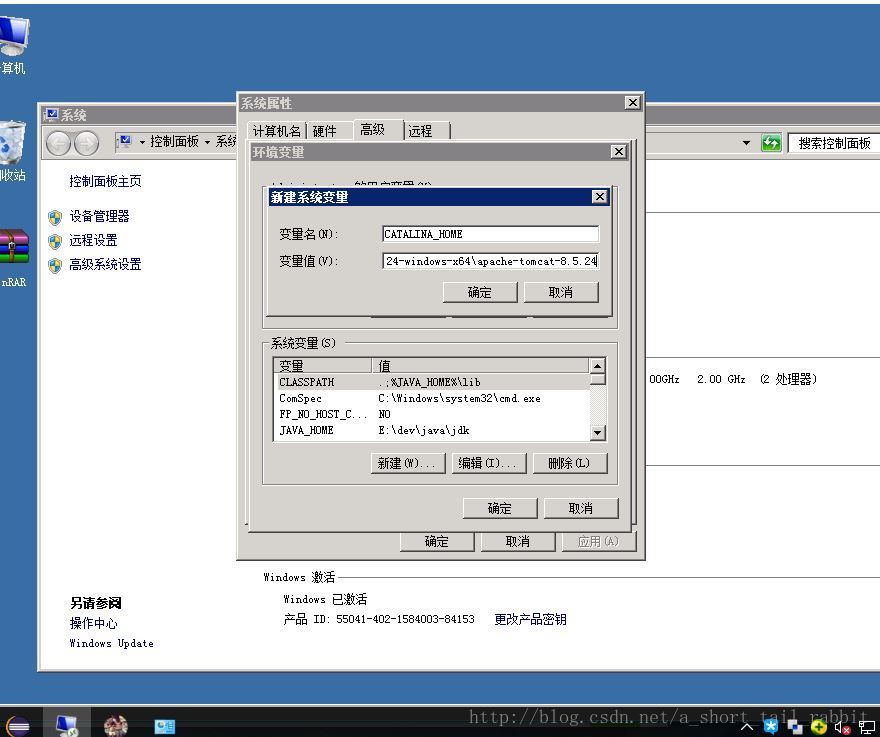
Task: Click the shield icon beside 设备管理器
Action: (x=55, y=217)
